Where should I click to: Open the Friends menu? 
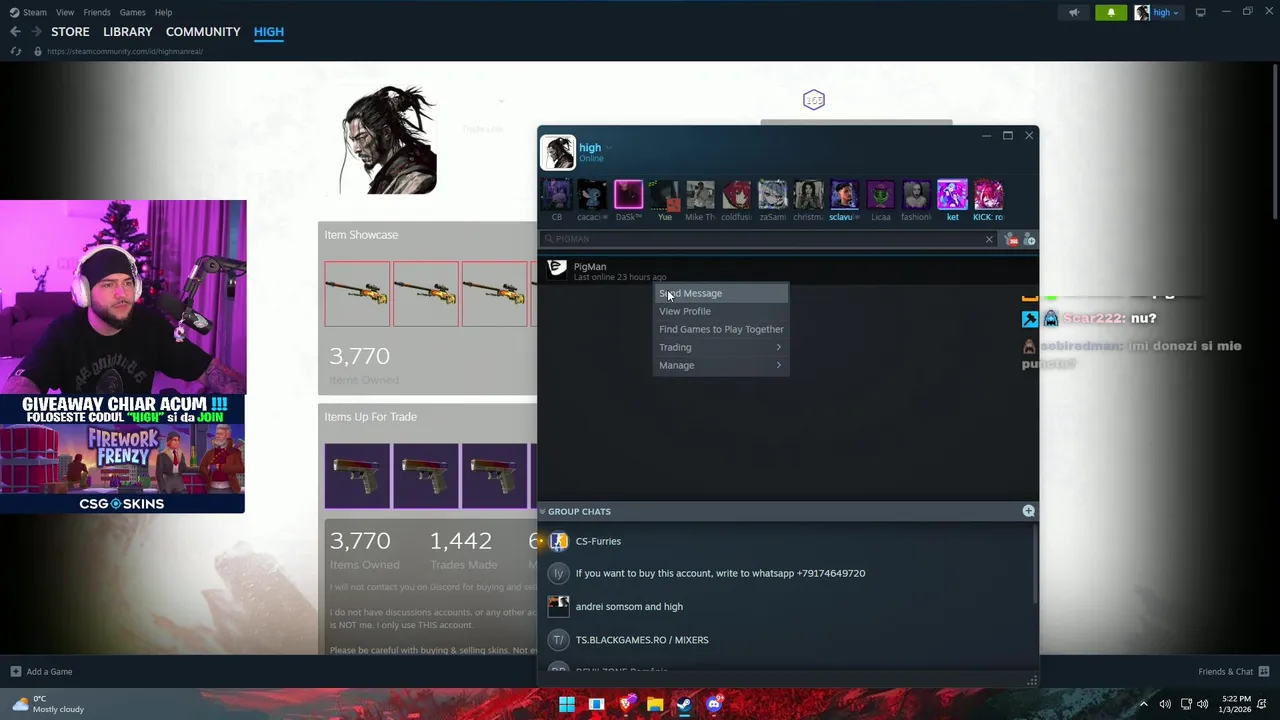(97, 12)
